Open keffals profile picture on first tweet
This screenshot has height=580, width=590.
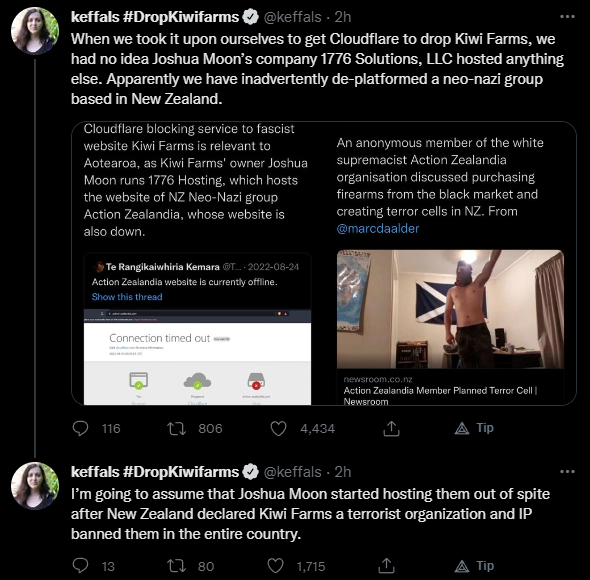(35, 30)
